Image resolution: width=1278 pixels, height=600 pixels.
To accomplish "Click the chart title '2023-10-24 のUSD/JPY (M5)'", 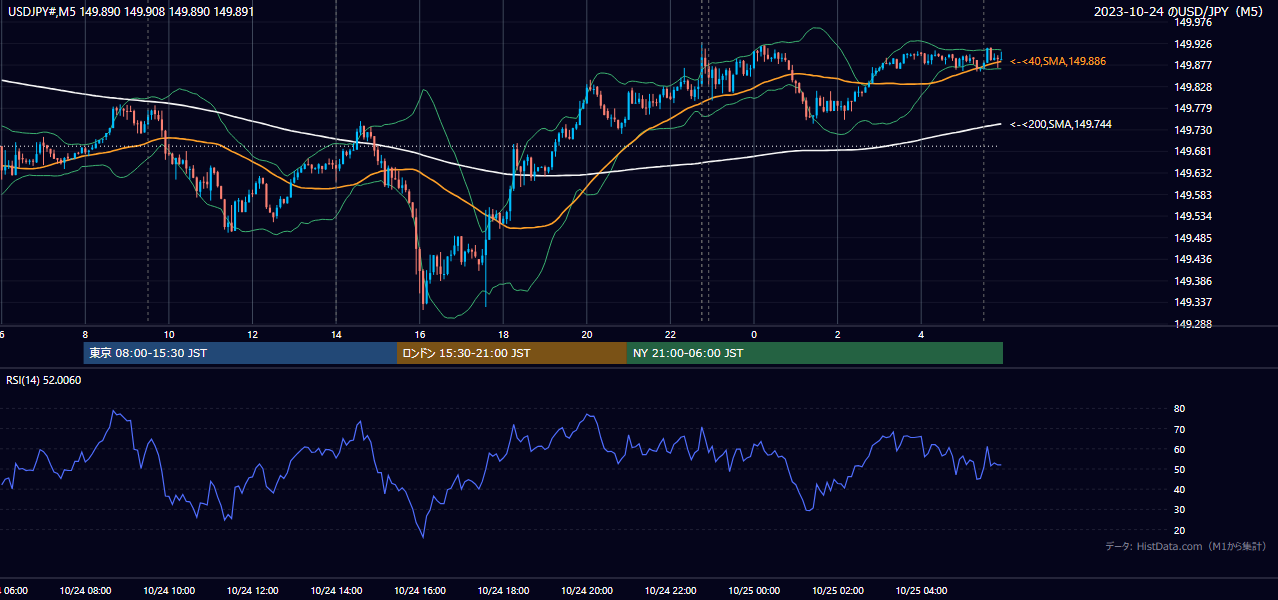I will (x=1180, y=12).
